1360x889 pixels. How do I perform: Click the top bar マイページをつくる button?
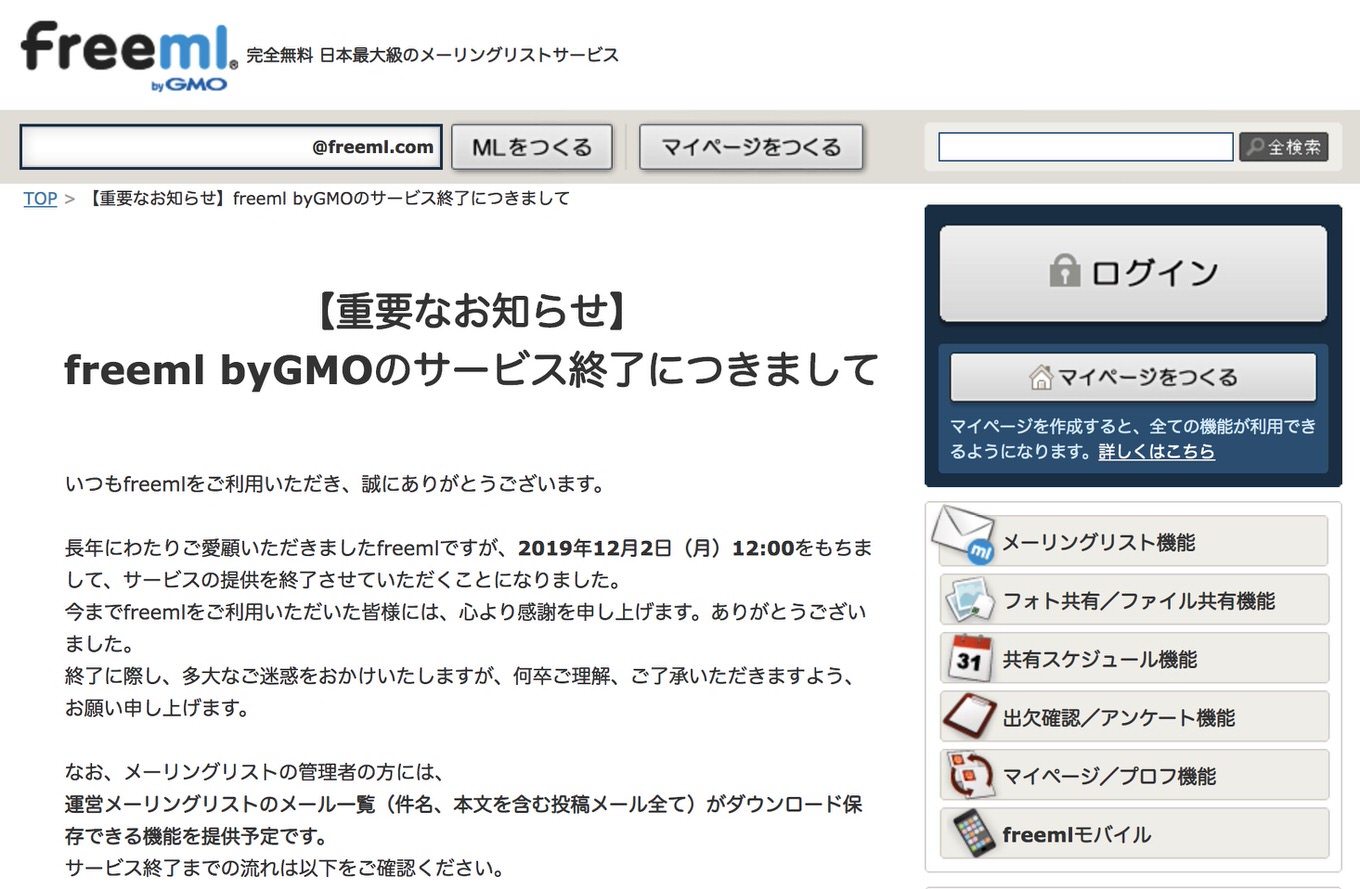[x=751, y=147]
